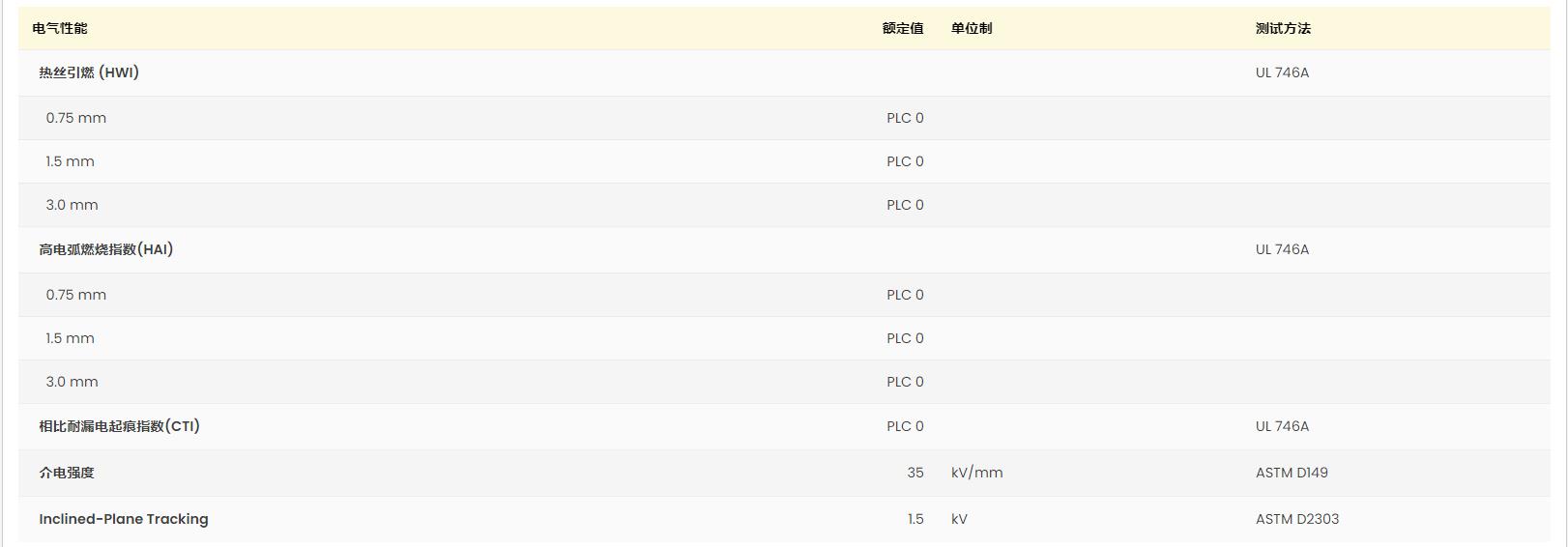The width and height of the screenshot is (1568, 547).
Task: Click the PLC 0 value for CTI
Action: pos(905,426)
